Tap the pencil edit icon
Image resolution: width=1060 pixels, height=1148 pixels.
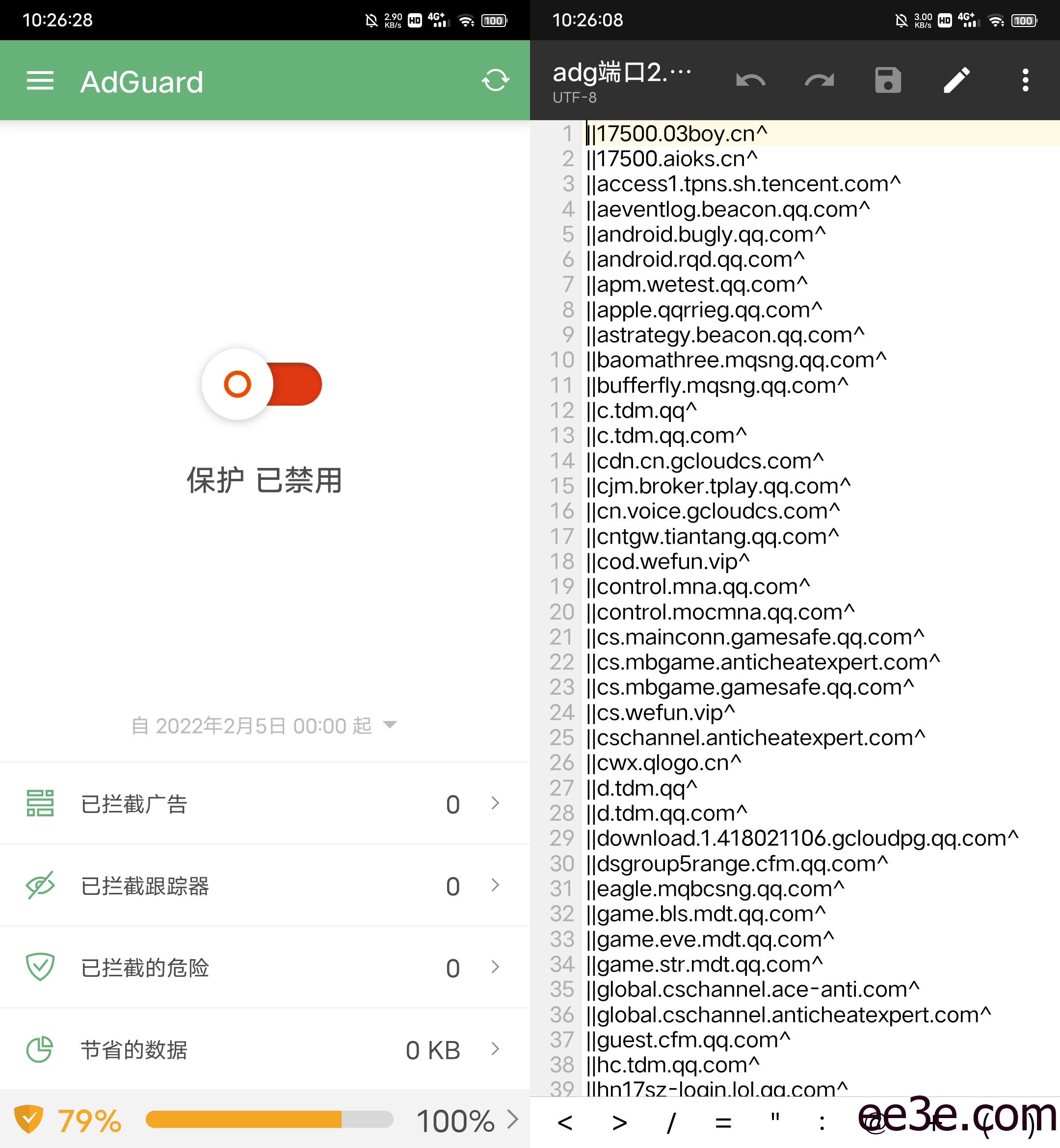pyautogui.click(x=956, y=80)
